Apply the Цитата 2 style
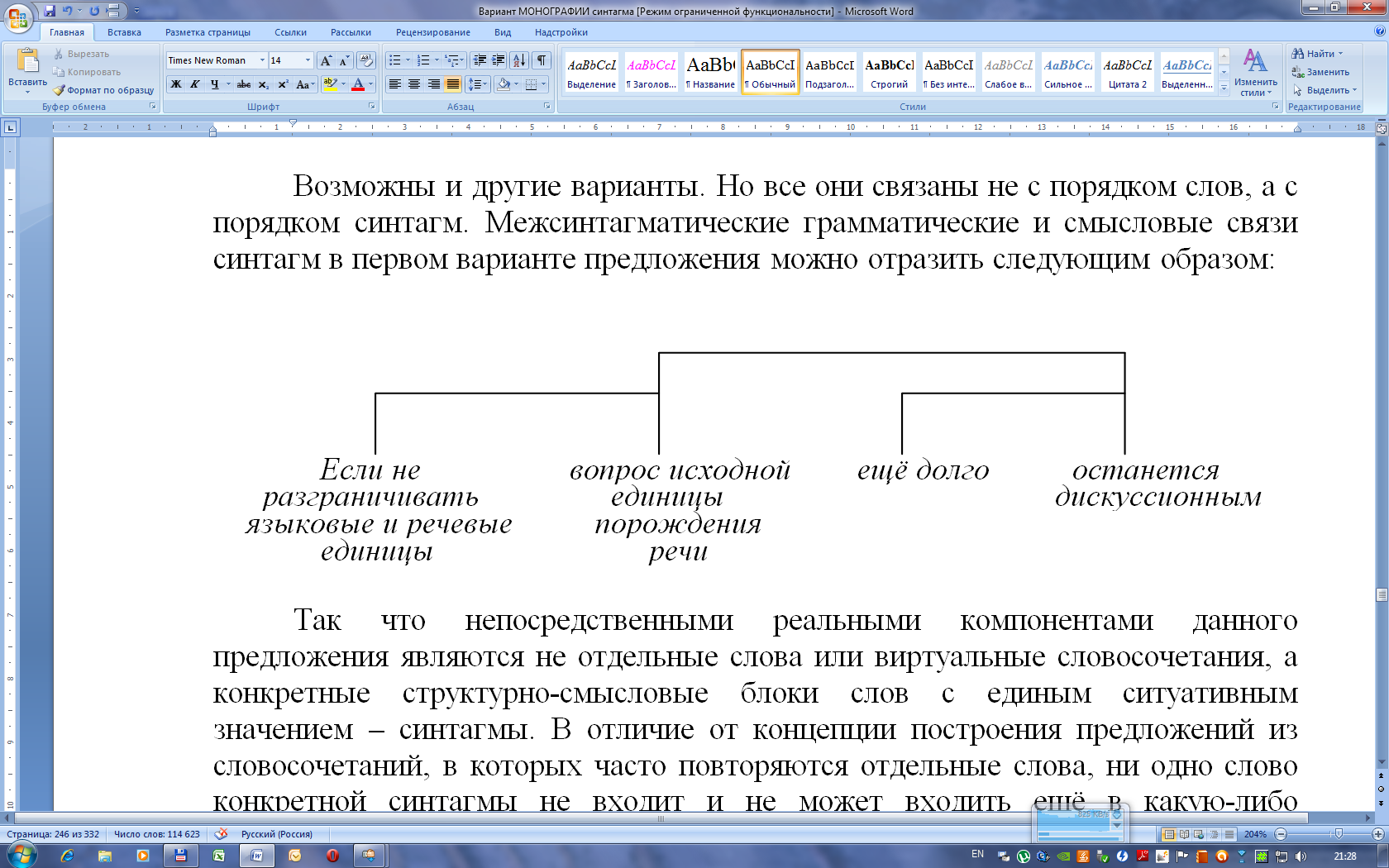Viewport: 1389px width, 868px height. click(x=1127, y=72)
